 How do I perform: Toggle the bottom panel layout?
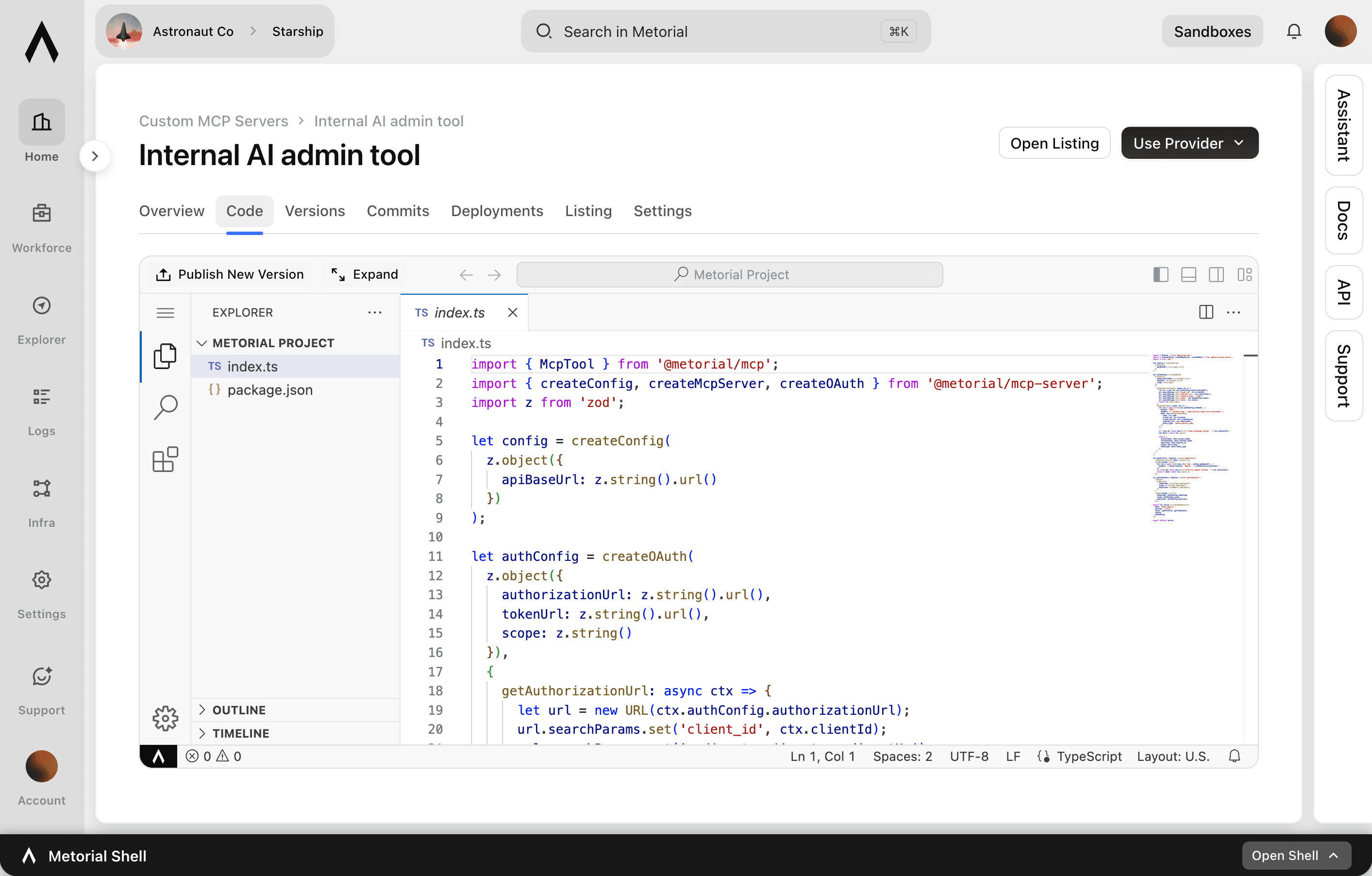click(1188, 275)
